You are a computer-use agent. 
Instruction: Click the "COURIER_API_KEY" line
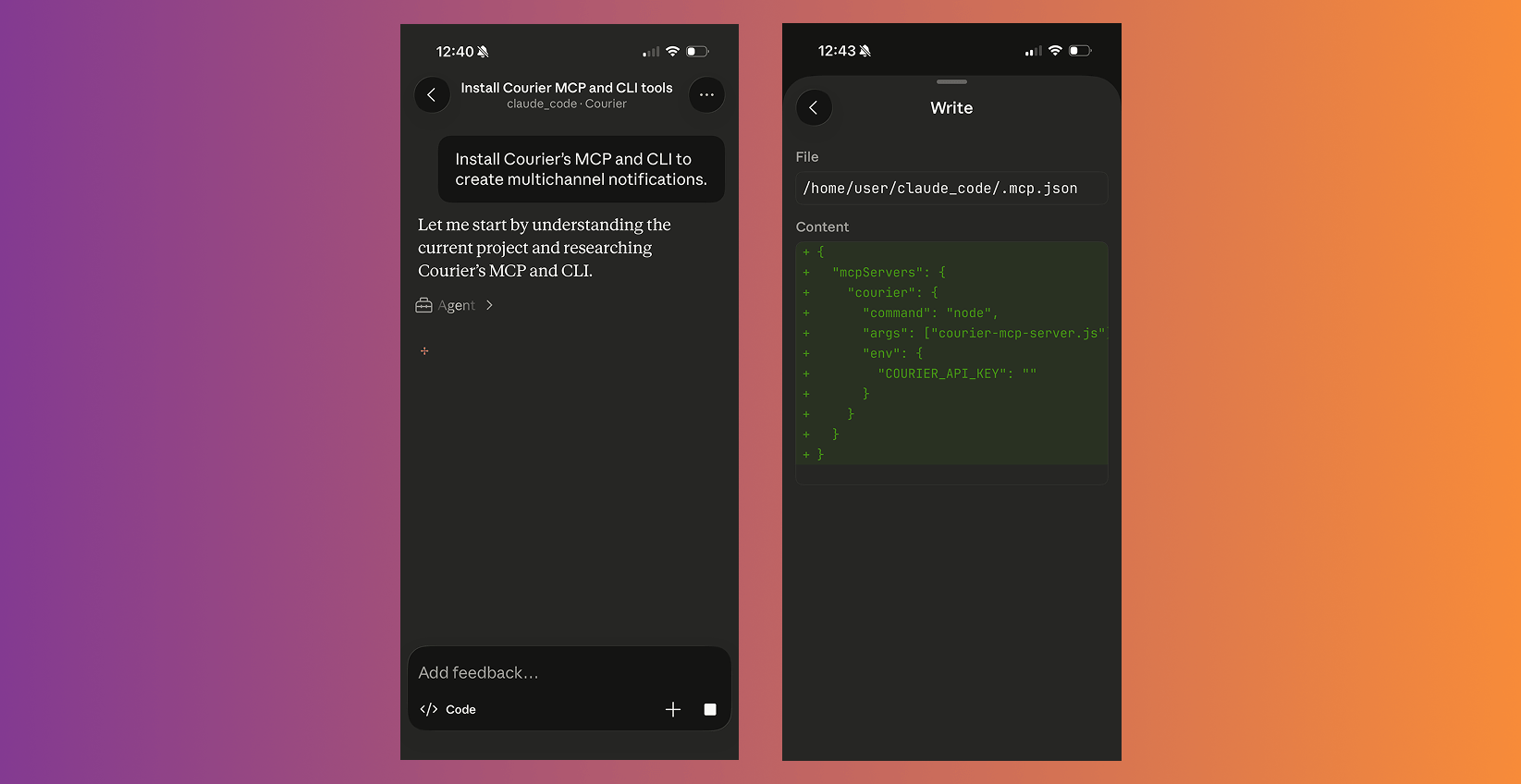point(957,374)
